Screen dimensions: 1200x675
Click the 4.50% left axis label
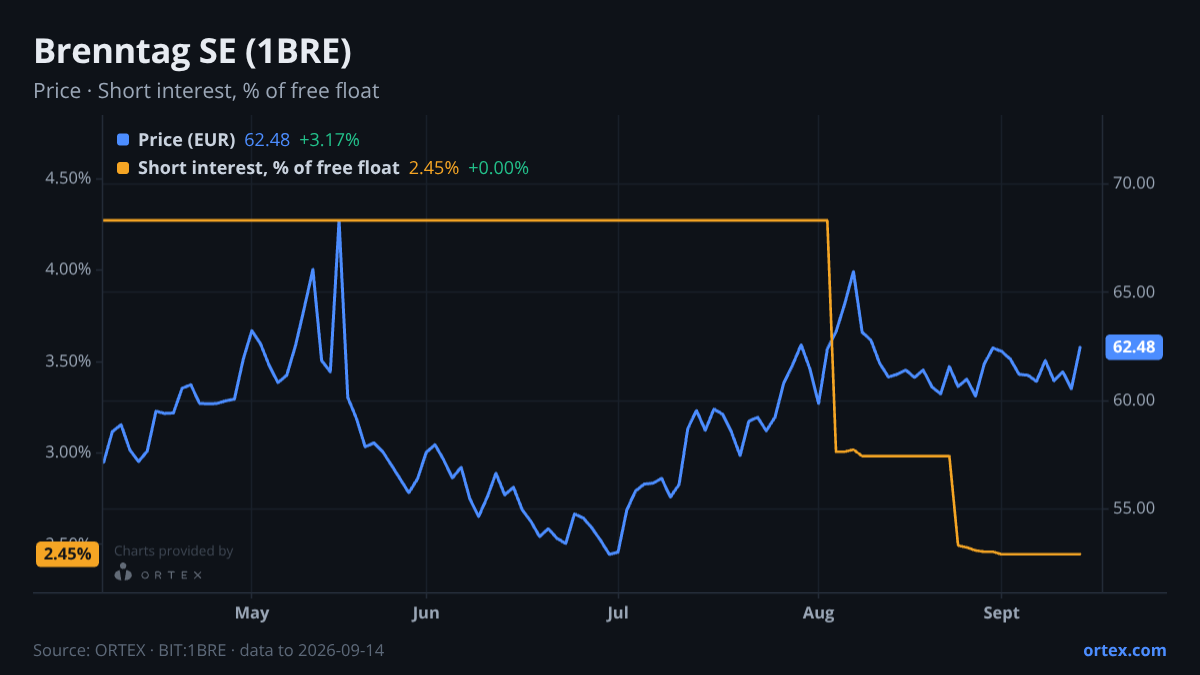(x=67, y=178)
